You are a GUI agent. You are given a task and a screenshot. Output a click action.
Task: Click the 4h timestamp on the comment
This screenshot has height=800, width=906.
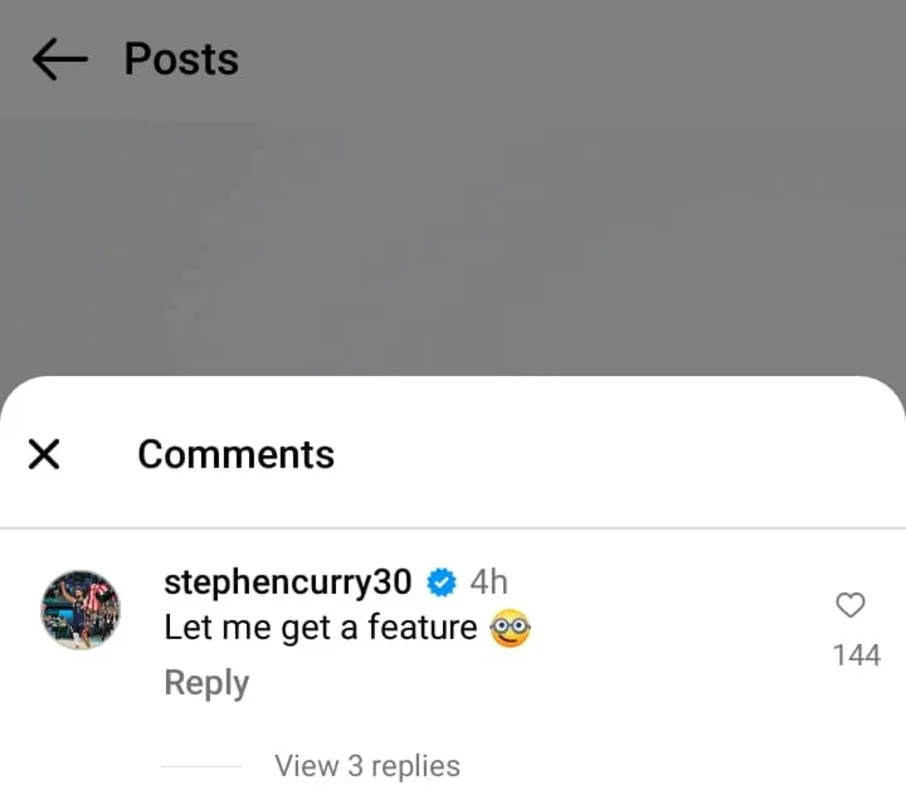[488, 581]
